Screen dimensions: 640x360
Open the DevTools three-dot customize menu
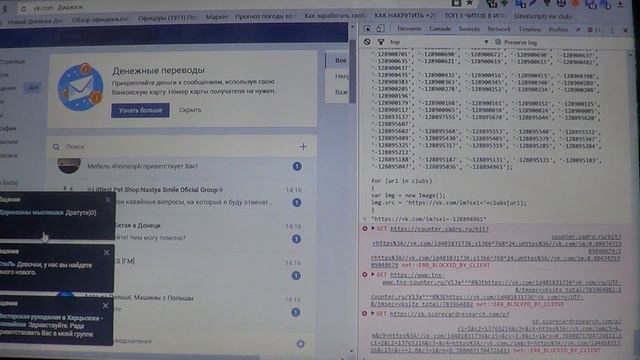(x=612, y=30)
